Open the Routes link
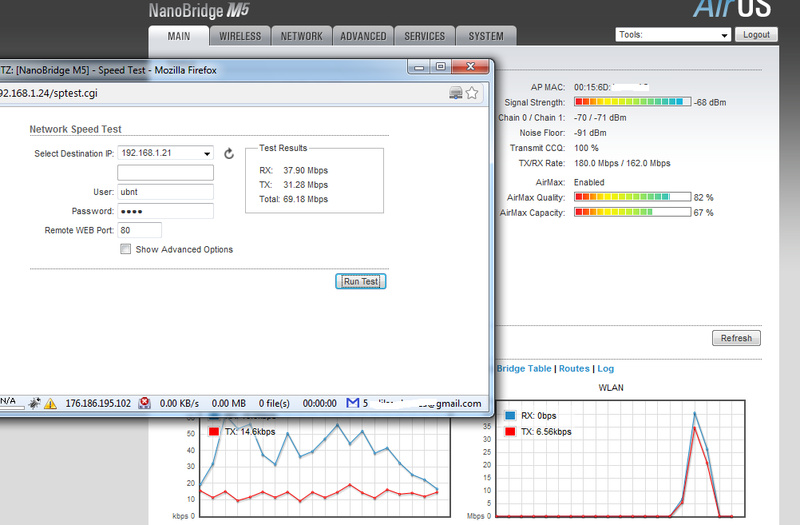 [574, 368]
